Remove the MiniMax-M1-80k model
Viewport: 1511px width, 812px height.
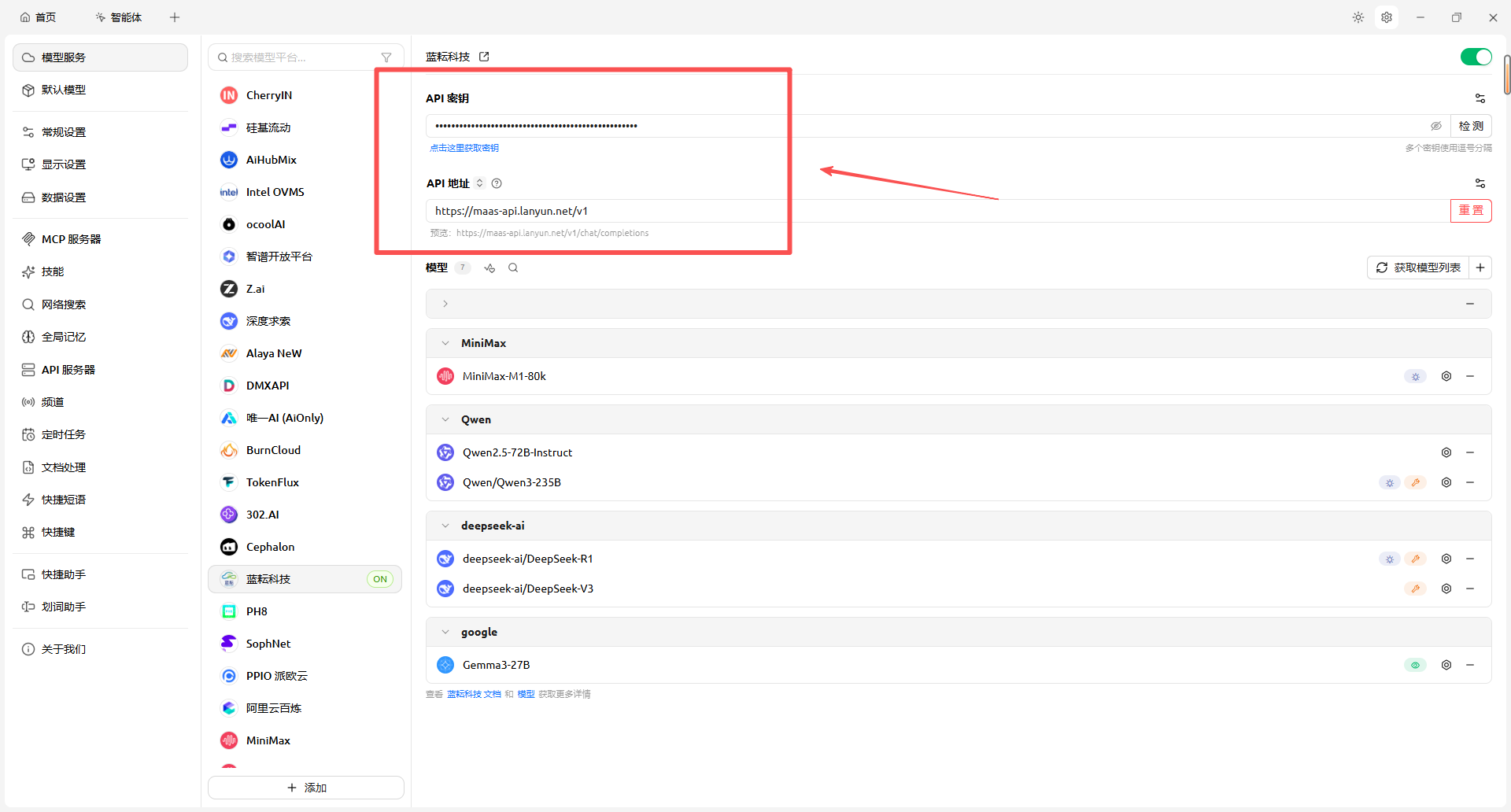click(x=1470, y=376)
